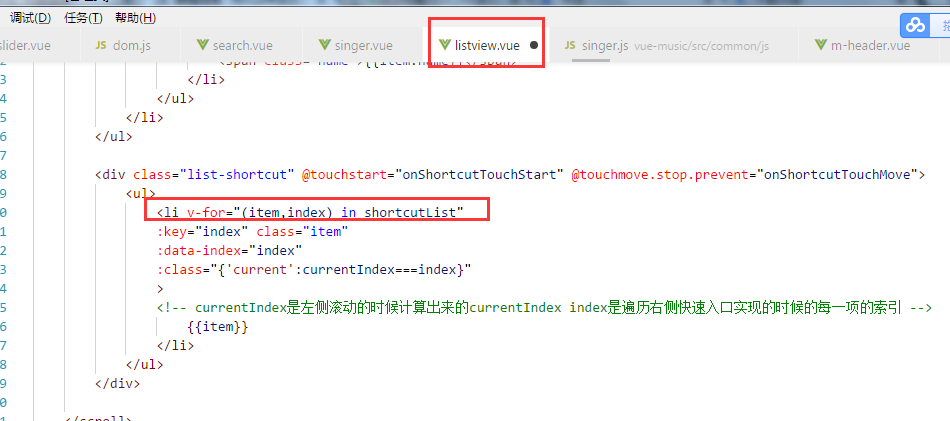This screenshot has width=950, height=421.
Task: Click the blue Baidu cloud icon
Action: point(916,25)
